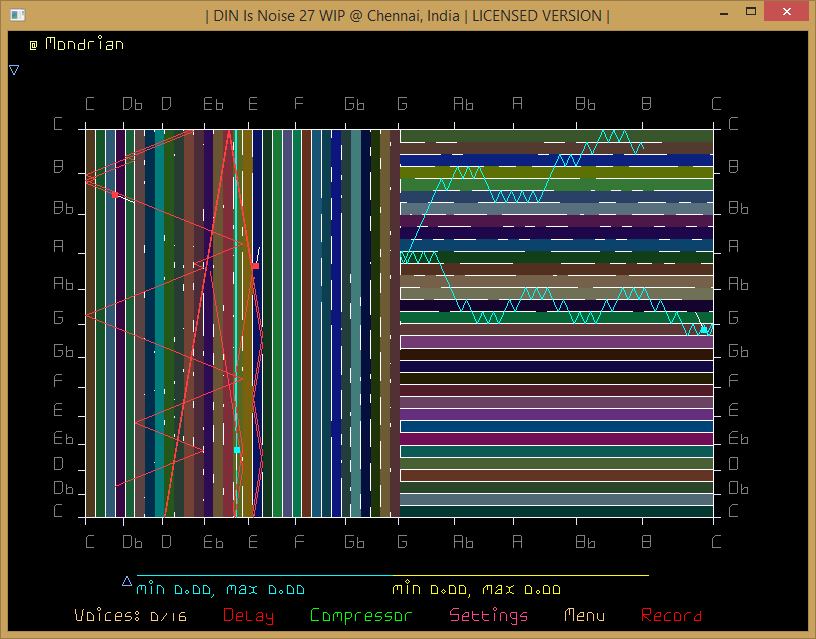Toggle the Compressor effect
Screen dimensions: 816x639
[x=361, y=616]
